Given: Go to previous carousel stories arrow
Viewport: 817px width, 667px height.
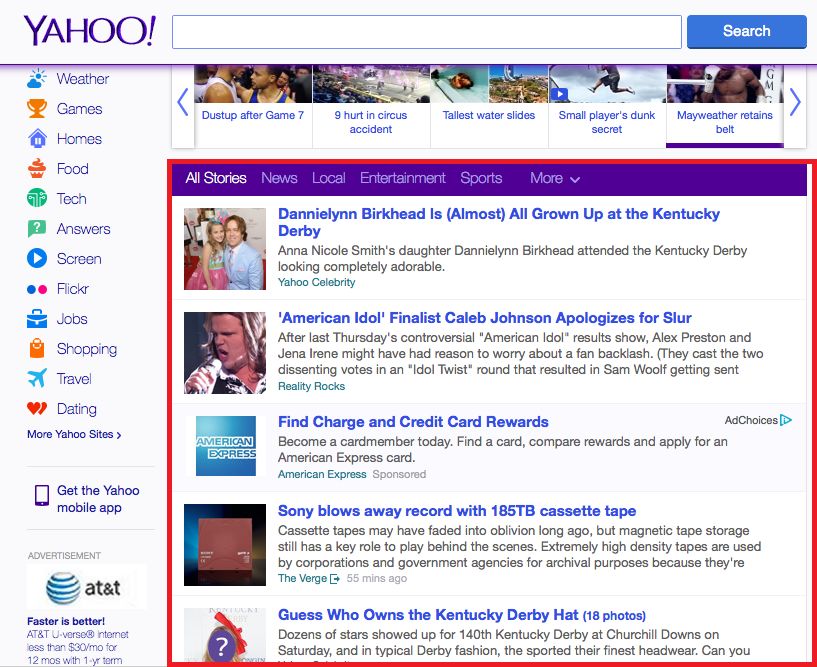Looking at the screenshot, I should point(182,102).
